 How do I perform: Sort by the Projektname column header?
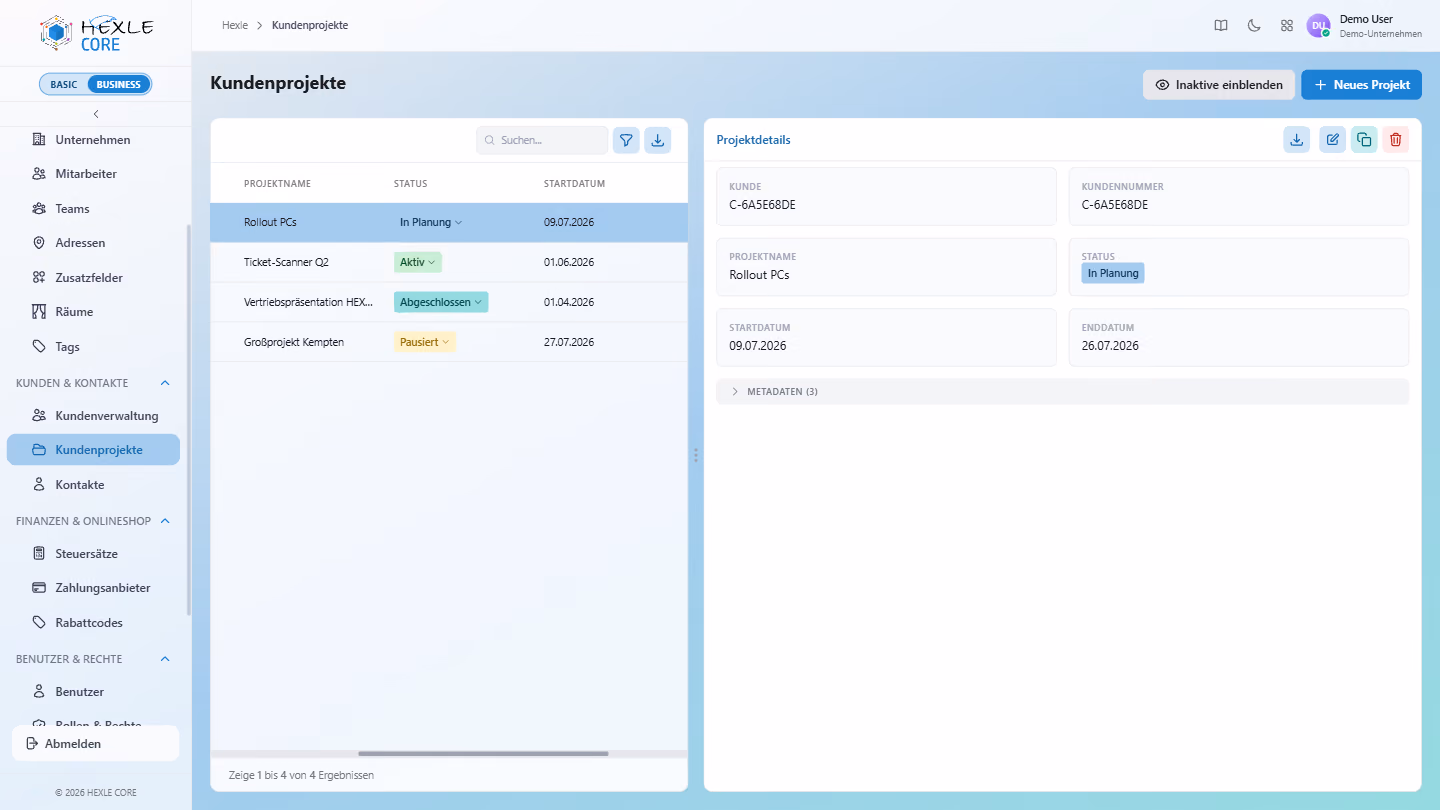tap(277, 184)
